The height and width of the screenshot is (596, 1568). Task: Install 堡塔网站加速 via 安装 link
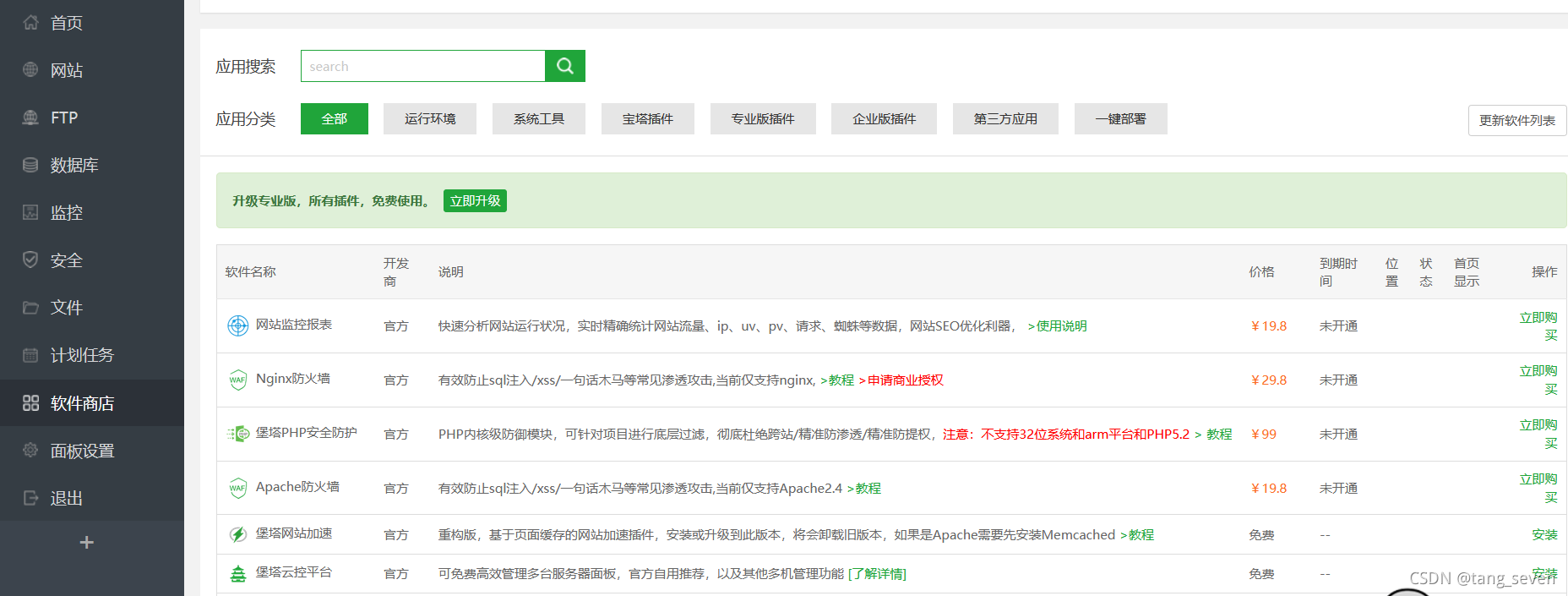click(1544, 535)
